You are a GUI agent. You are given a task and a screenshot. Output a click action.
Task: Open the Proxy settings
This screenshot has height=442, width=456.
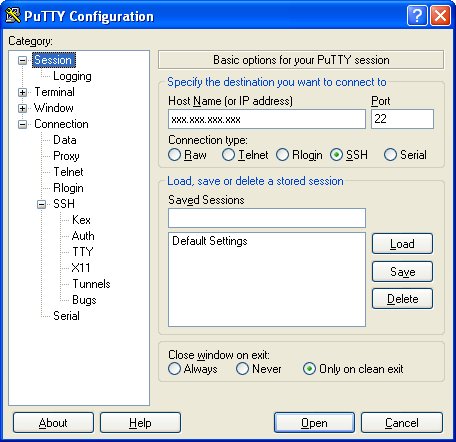click(x=66, y=156)
